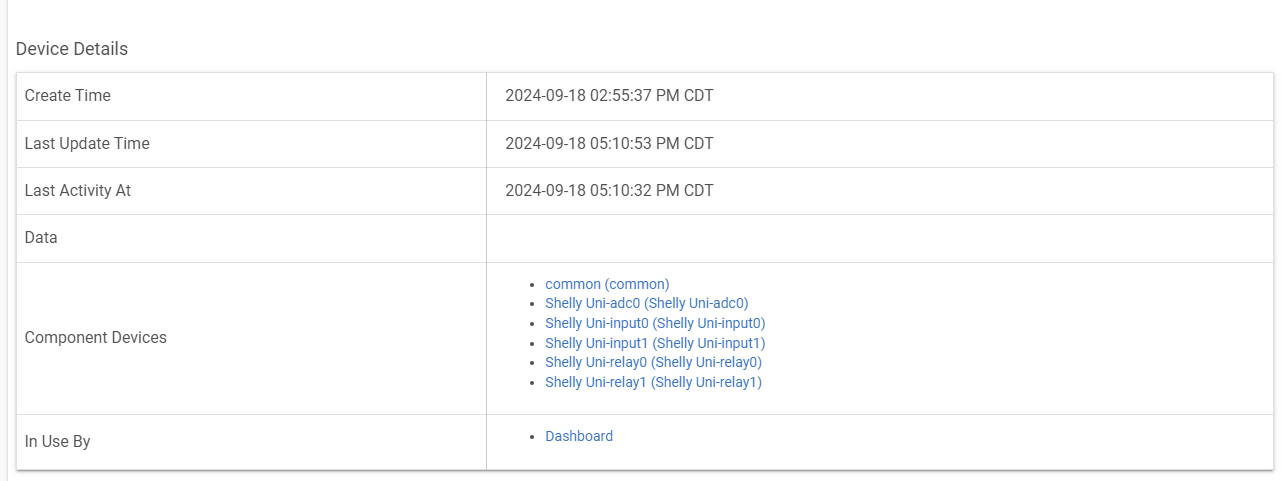The height and width of the screenshot is (481, 1281).
Task: Open the Shelly Uni-input0 component link
Action: (x=655, y=323)
